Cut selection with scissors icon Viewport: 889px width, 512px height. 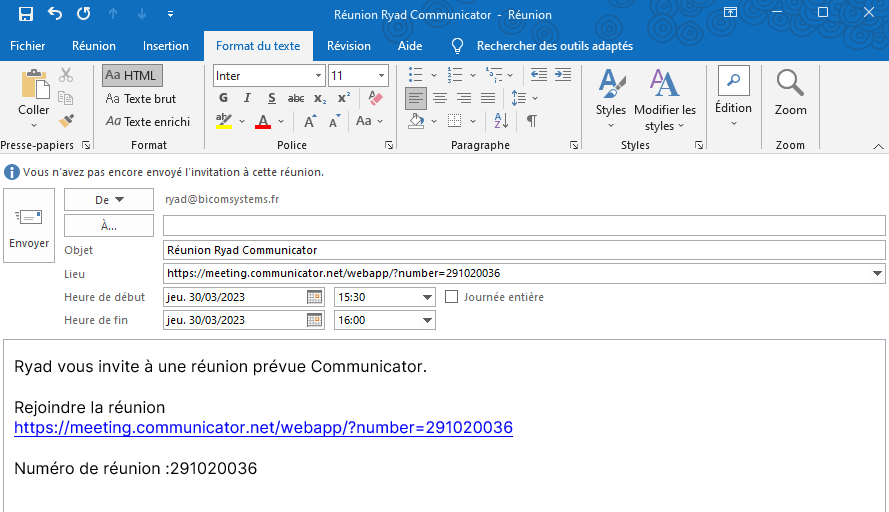pos(66,75)
